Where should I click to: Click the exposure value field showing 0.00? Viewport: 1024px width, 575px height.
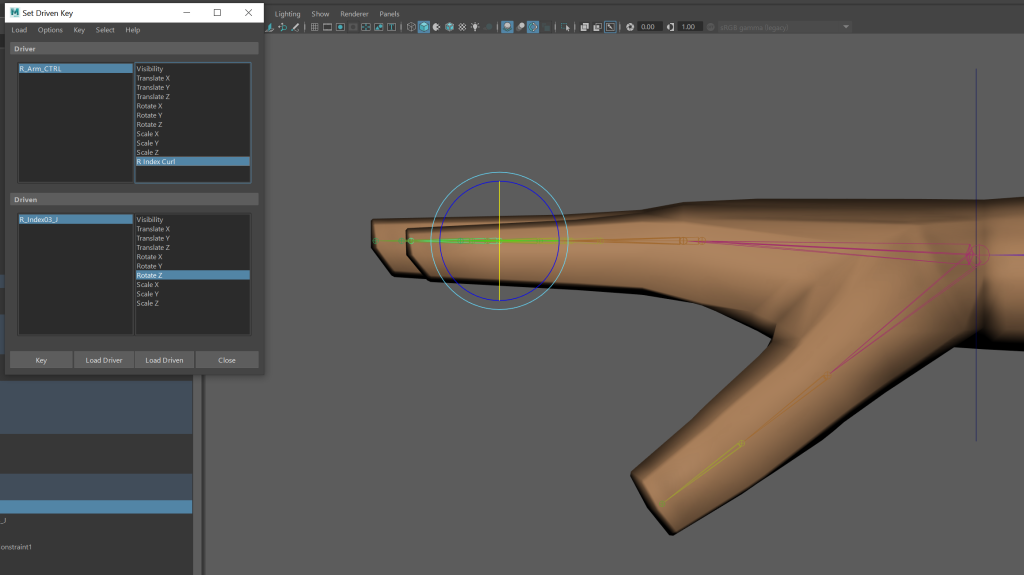coord(647,27)
